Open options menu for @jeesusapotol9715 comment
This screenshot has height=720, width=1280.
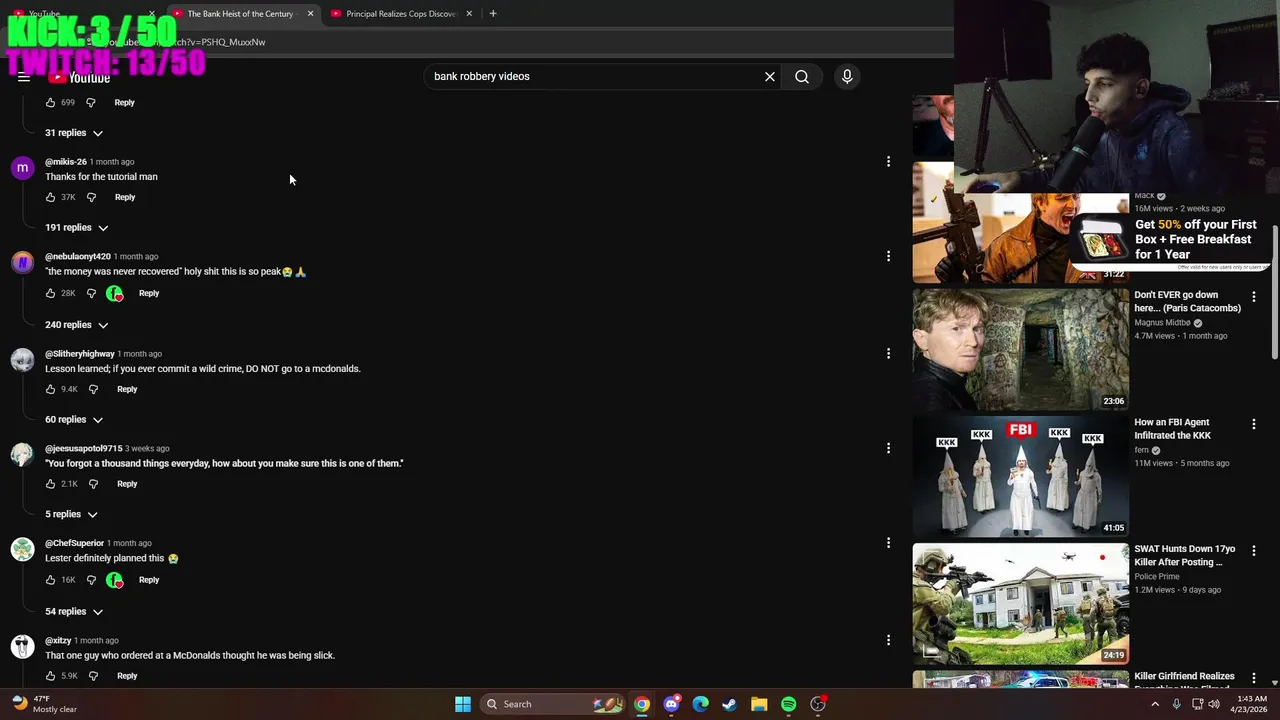[x=888, y=448]
